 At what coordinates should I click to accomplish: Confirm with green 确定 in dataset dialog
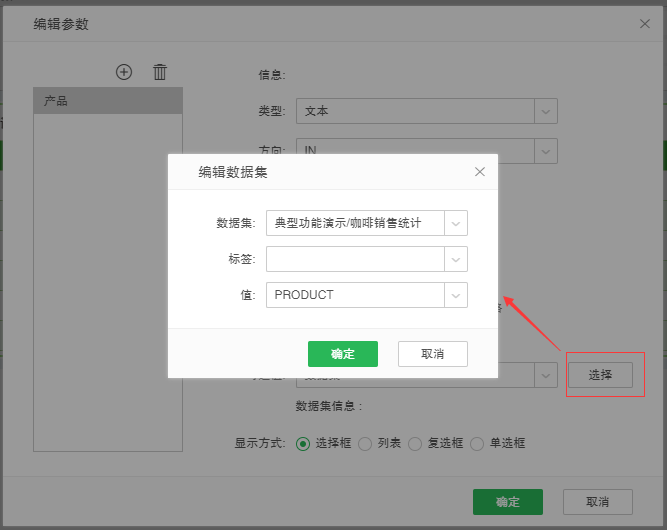[x=343, y=354]
